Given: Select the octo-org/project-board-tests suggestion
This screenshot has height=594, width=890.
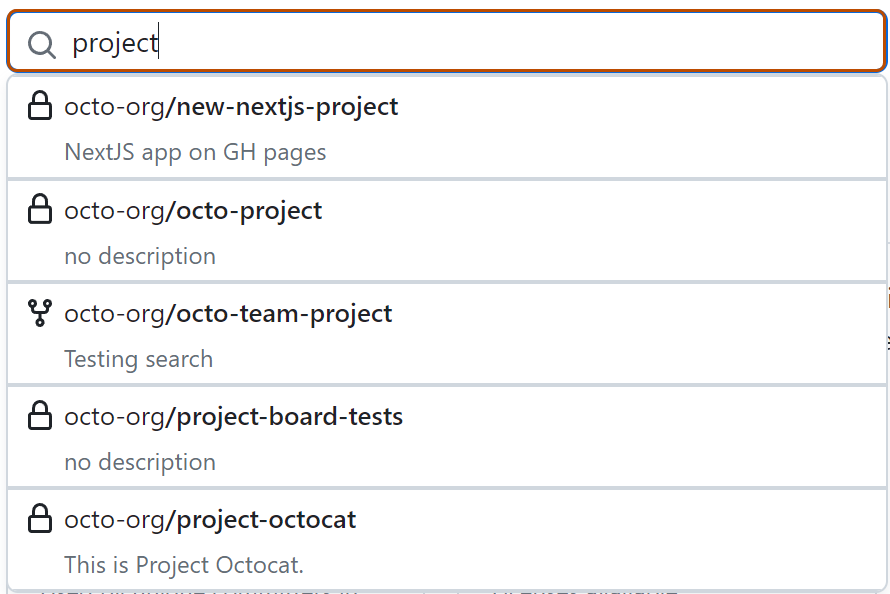Looking at the screenshot, I should [233, 416].
